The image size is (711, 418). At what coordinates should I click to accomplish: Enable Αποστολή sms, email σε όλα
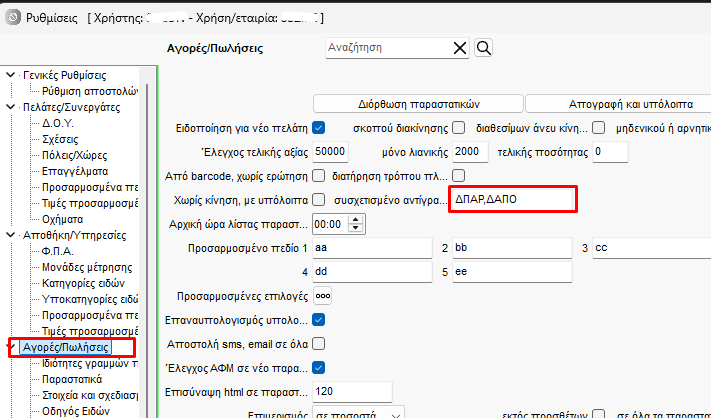(x=319, y=344)
